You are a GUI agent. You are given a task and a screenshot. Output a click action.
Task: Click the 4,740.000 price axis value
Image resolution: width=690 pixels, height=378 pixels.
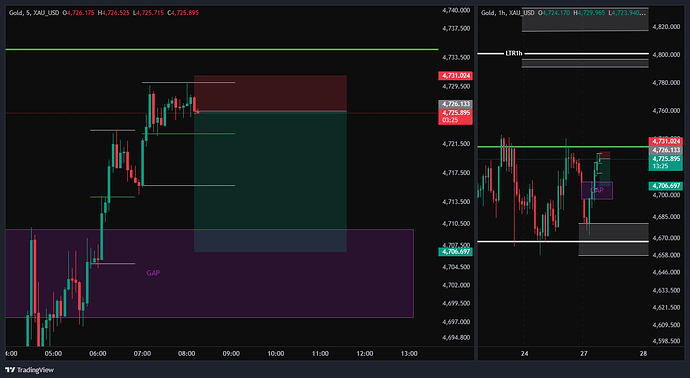[456, 10]
